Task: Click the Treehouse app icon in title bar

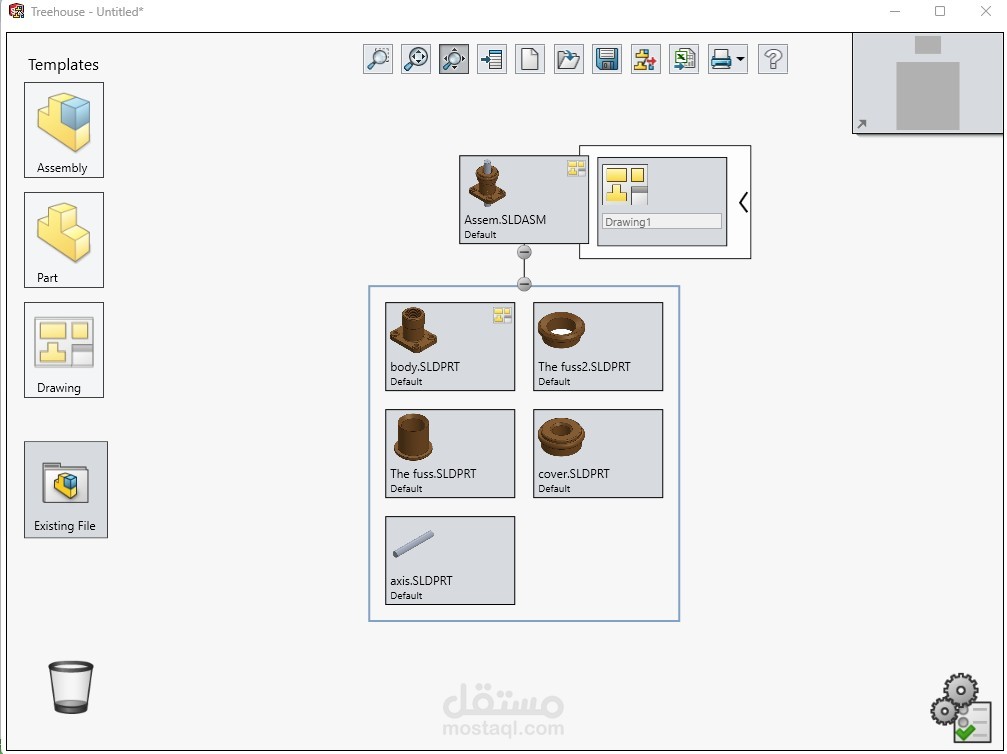Action: 16,11
